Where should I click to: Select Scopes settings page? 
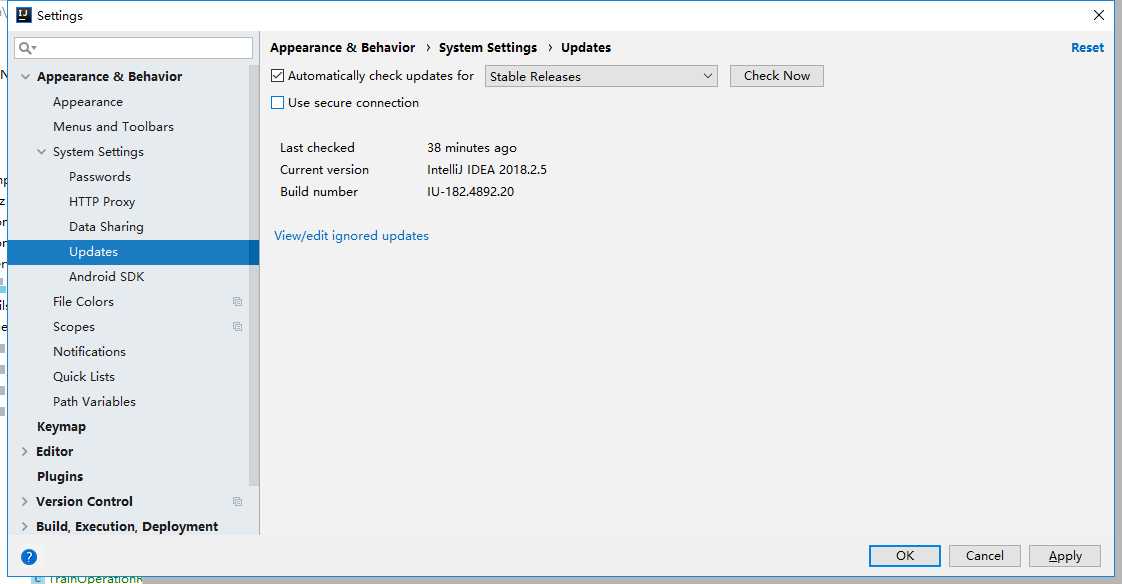pyautogui.click(x=74, y=327)
